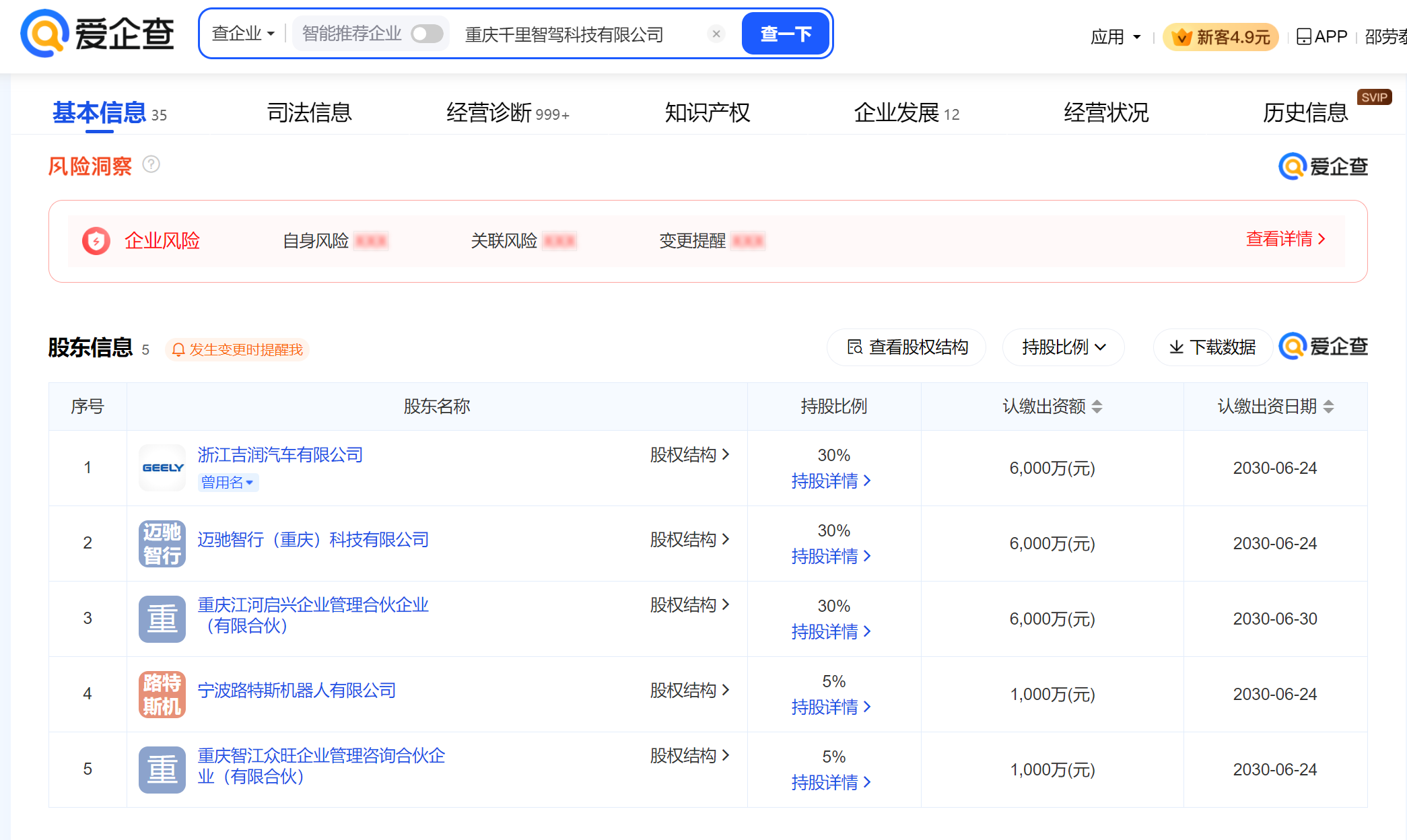
Task: Open the APP download link
Action: coord(1322,36)
